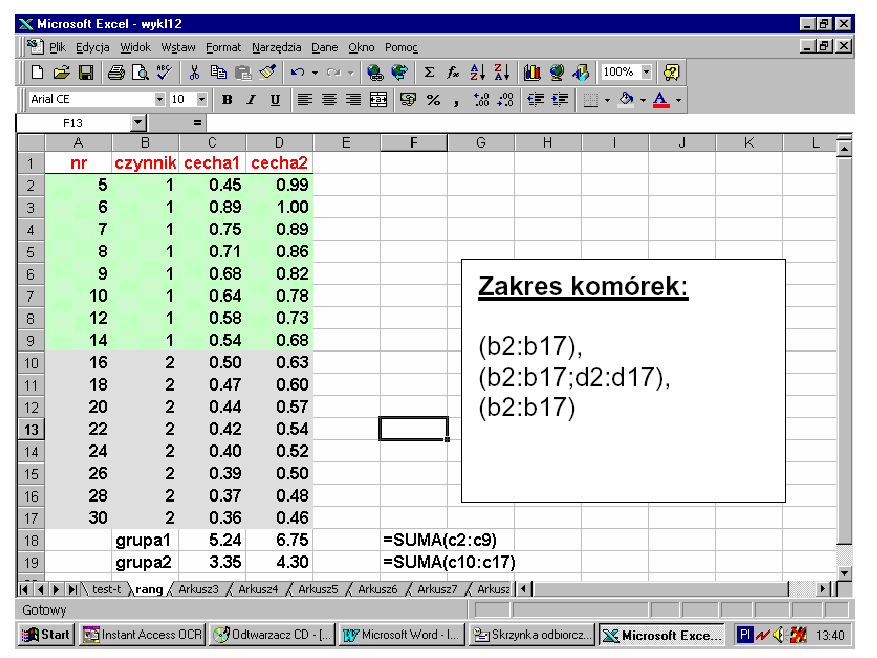Image resolution: width=877 pixels, height=658 pixels.
Task: Show the Drawing toolbar
Action: [581, 72]
